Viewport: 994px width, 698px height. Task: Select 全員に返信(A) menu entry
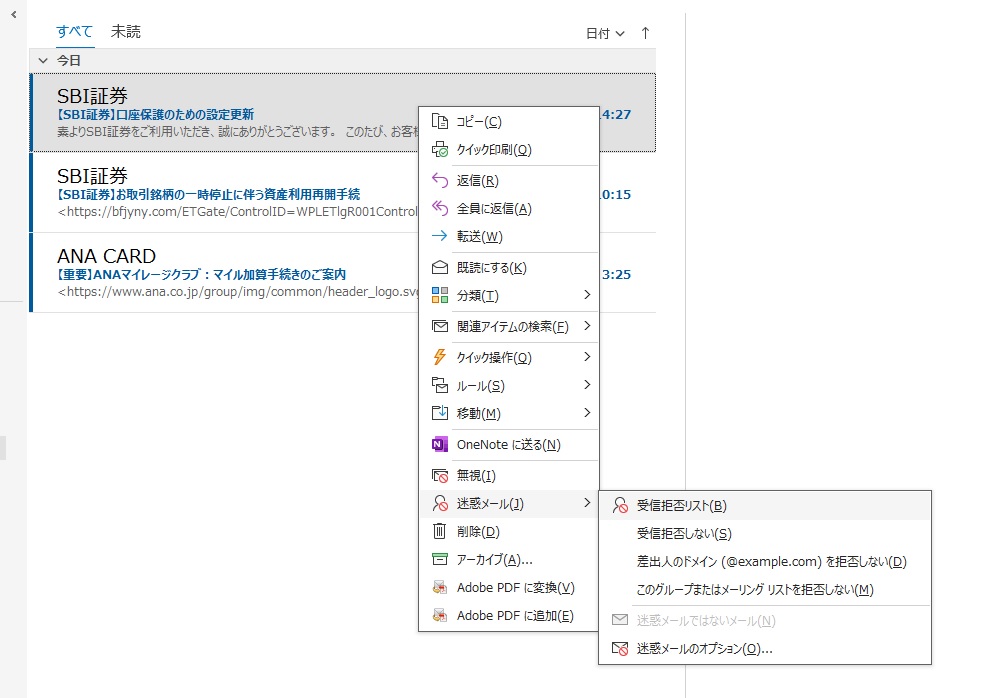(508, 208)
